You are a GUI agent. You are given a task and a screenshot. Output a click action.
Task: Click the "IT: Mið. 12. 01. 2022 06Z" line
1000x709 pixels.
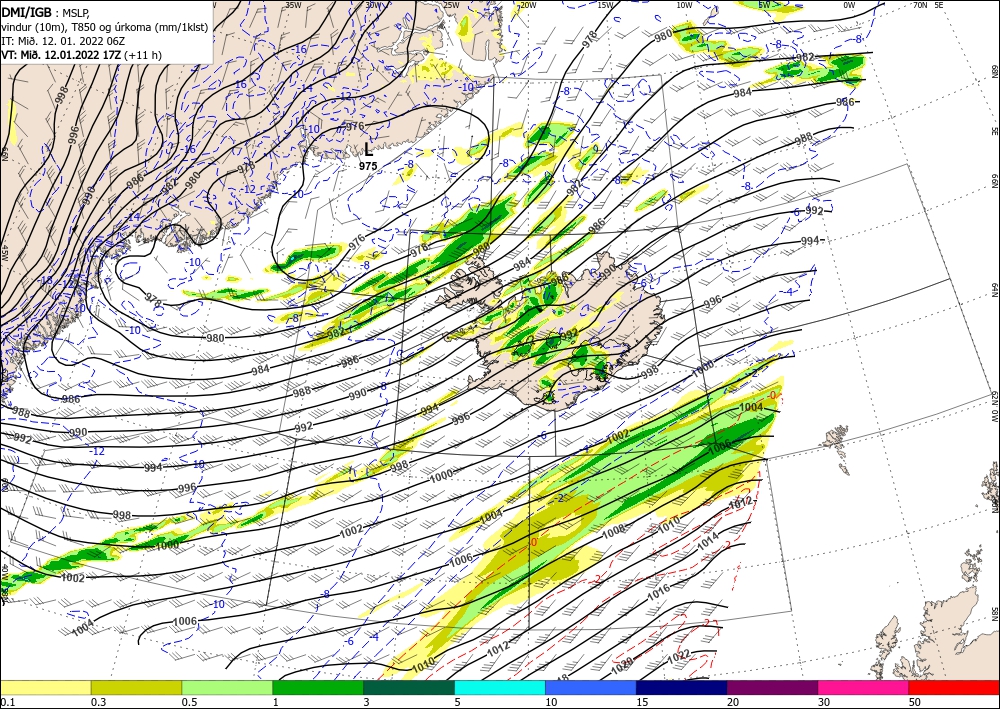[x=62, y=41]
